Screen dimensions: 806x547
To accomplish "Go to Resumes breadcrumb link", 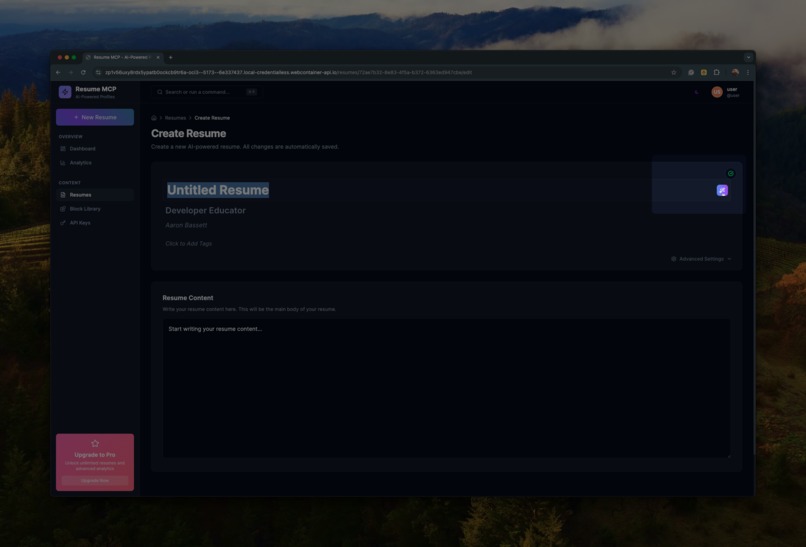I will click(175, 118).
